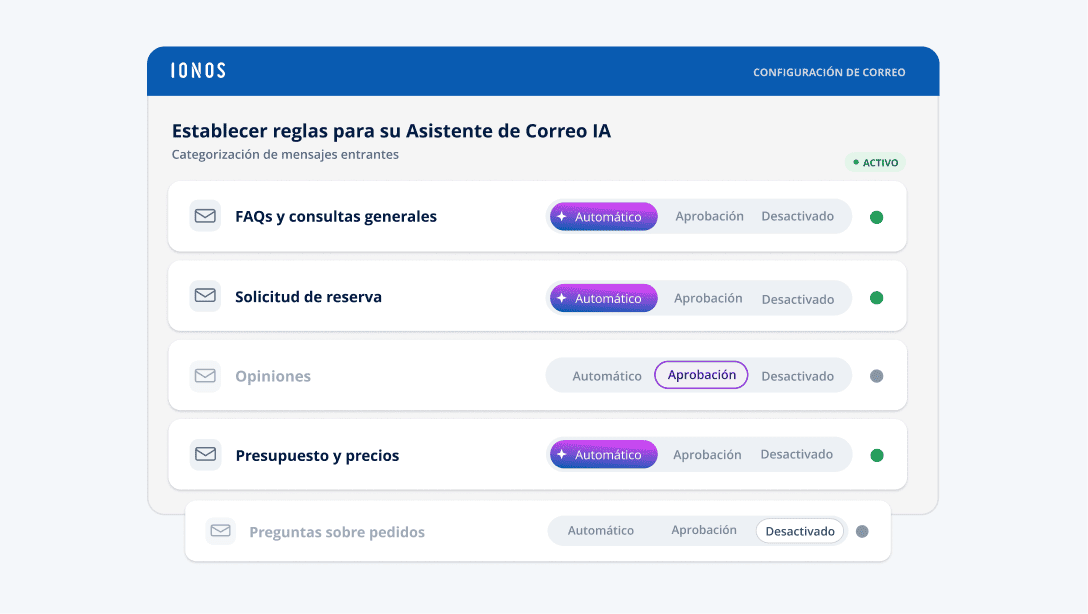Image resolution: width=1088 pixels, height=614 pixels.
Task: Choose Aprobación for Preguntas sobre pedidos
Action: [x=704, y=530]
